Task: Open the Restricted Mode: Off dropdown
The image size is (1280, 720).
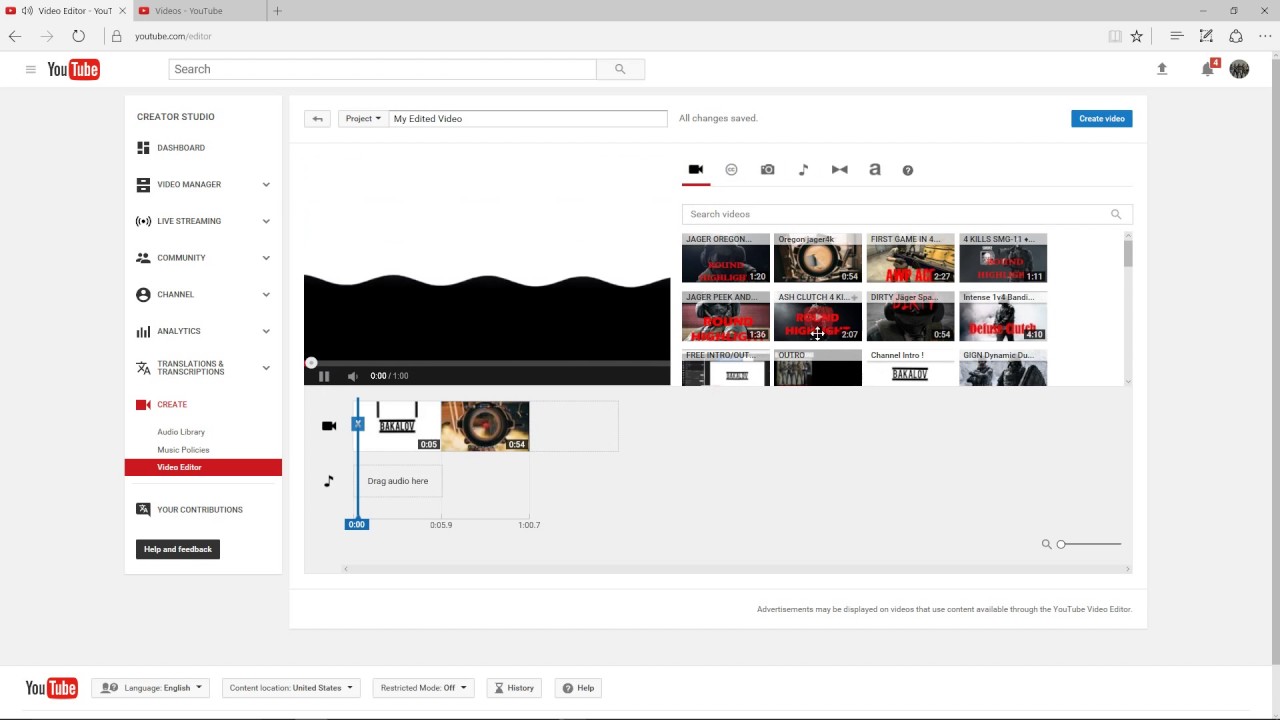Action: pos(423,688)
